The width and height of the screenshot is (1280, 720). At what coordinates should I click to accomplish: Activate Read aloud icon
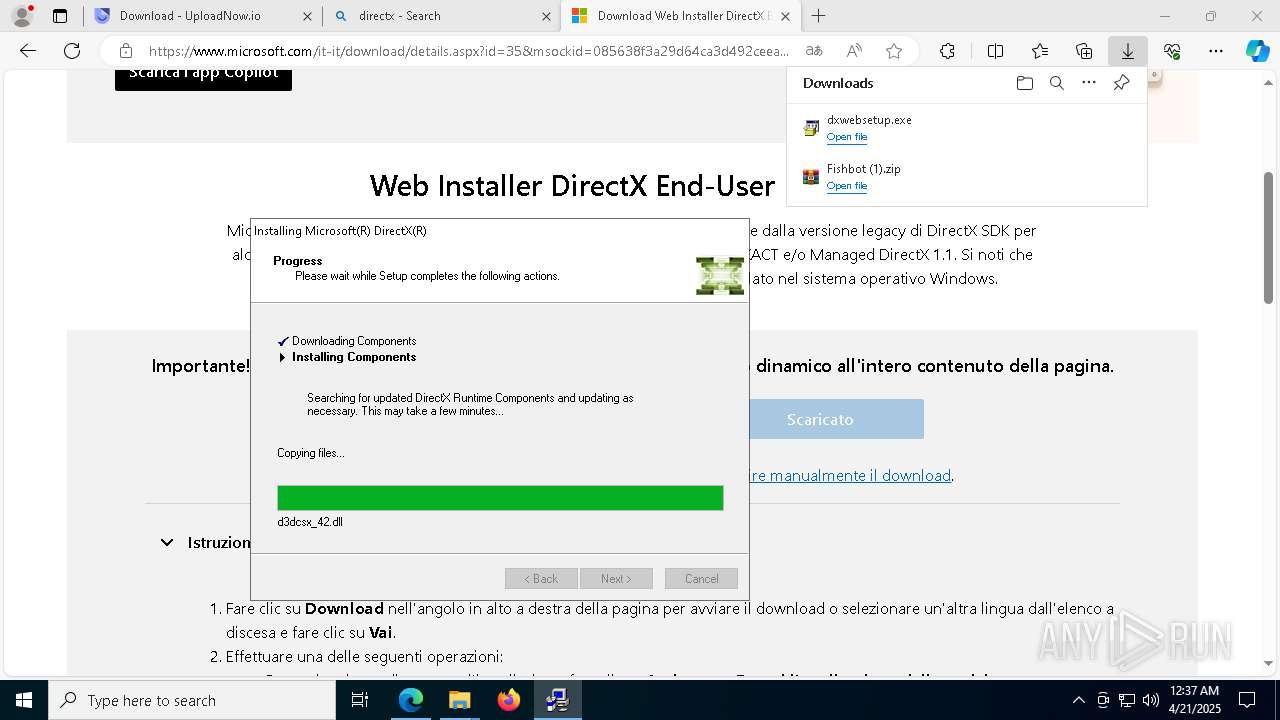tap(854, 51)
